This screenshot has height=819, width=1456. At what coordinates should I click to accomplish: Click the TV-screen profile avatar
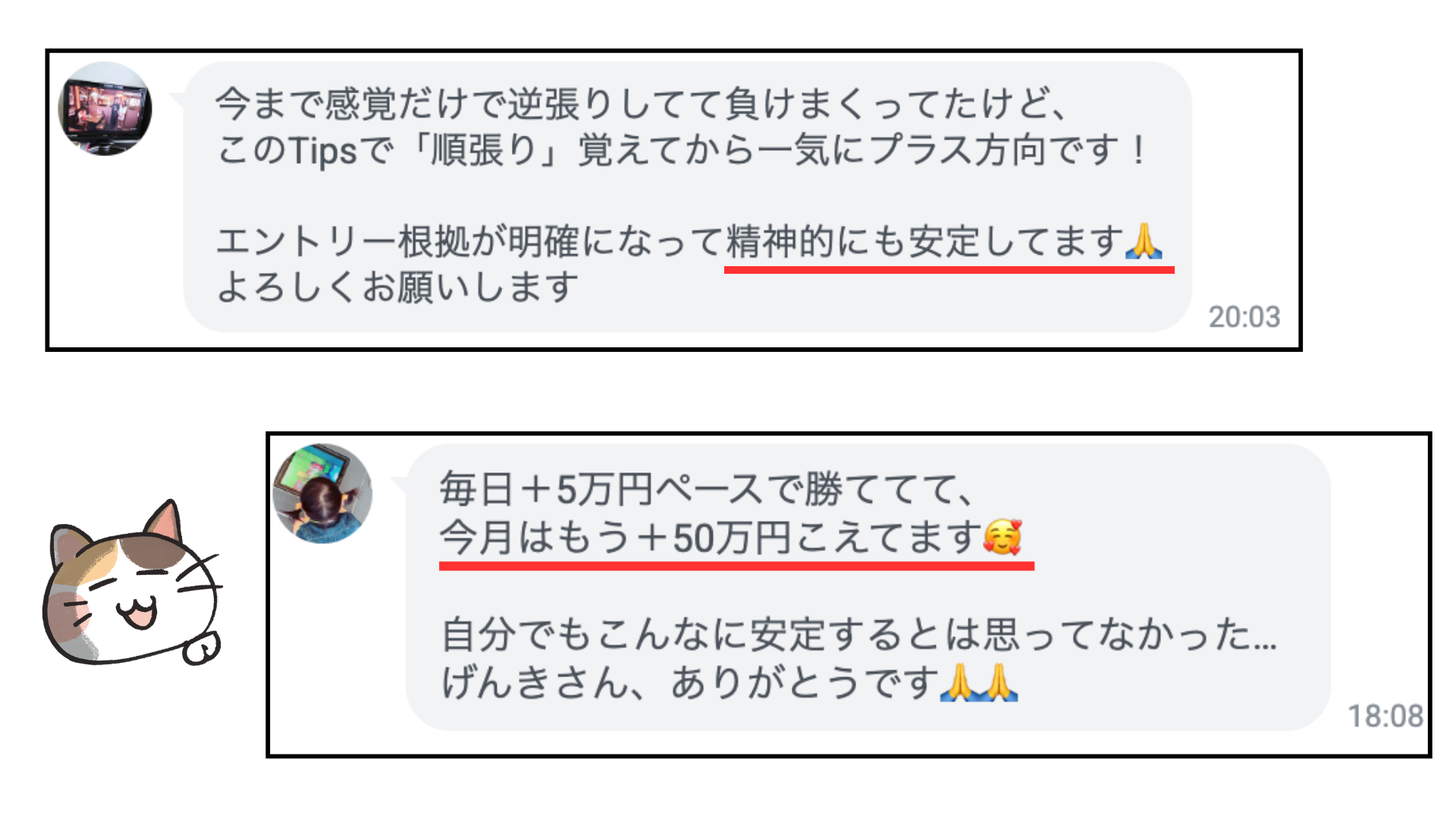[105, 108]
